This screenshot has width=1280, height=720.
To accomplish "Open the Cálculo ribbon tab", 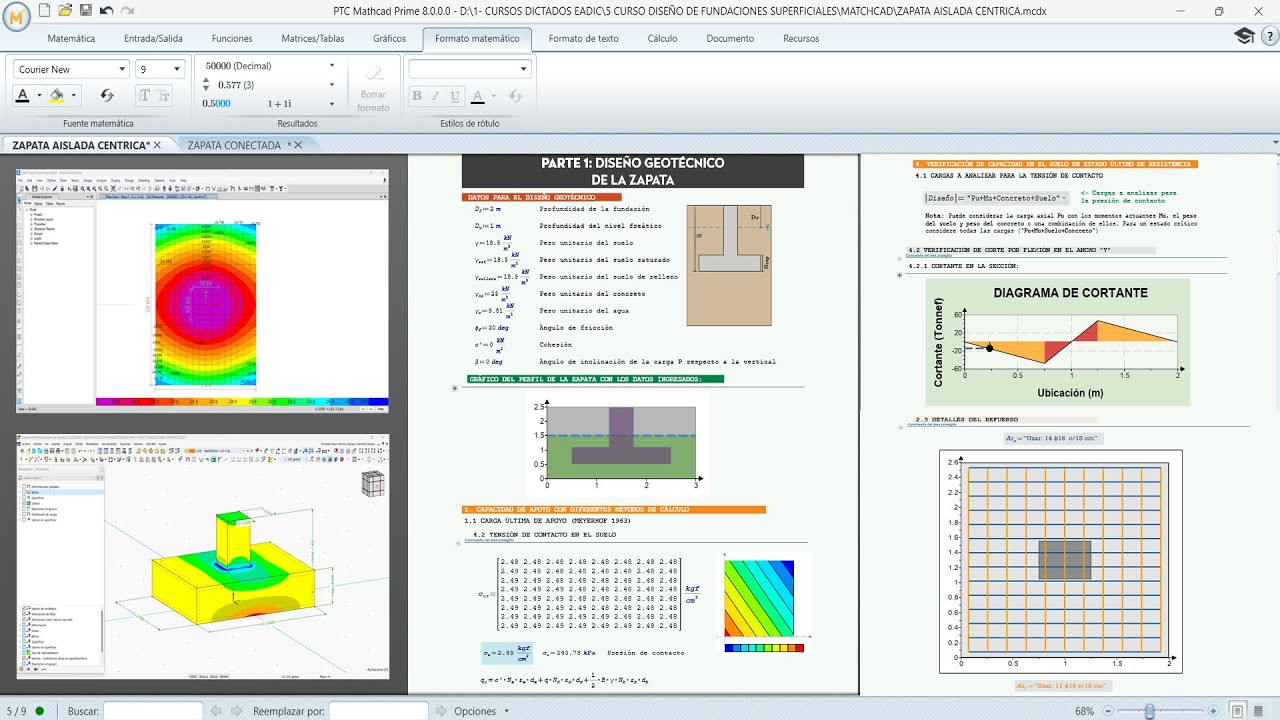I will pos(662,38).
